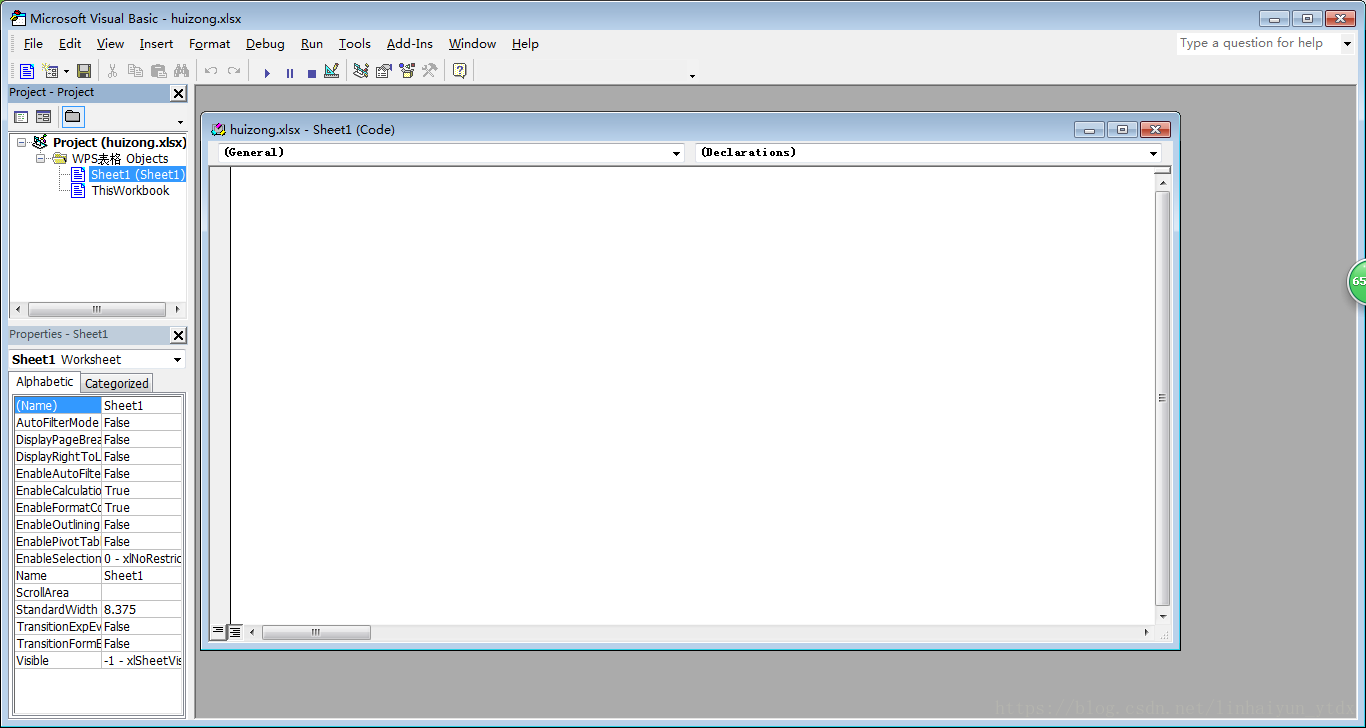The image size is (1366, 728).
Task: Select the (Name) property row
Action: [x=98, y=406]
